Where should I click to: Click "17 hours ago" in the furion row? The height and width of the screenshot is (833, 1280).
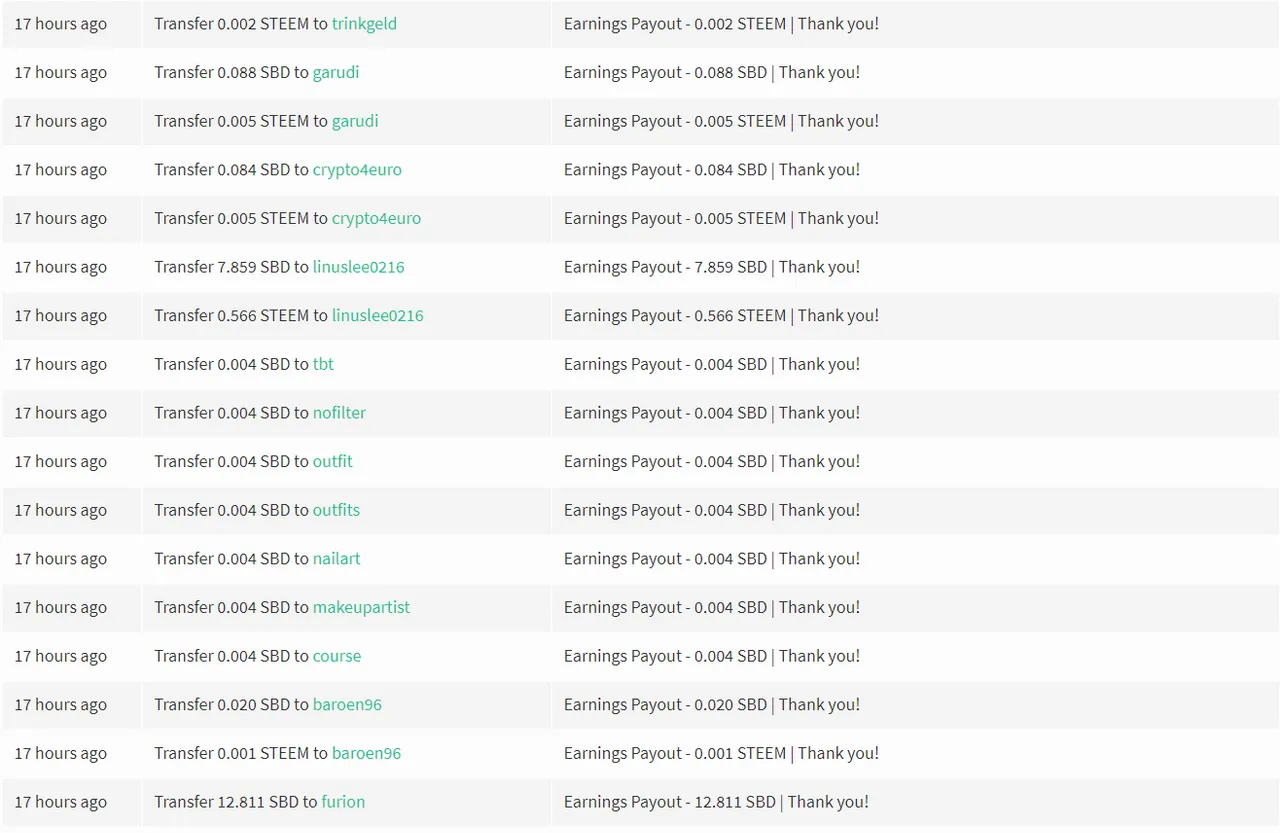point(60,802)
